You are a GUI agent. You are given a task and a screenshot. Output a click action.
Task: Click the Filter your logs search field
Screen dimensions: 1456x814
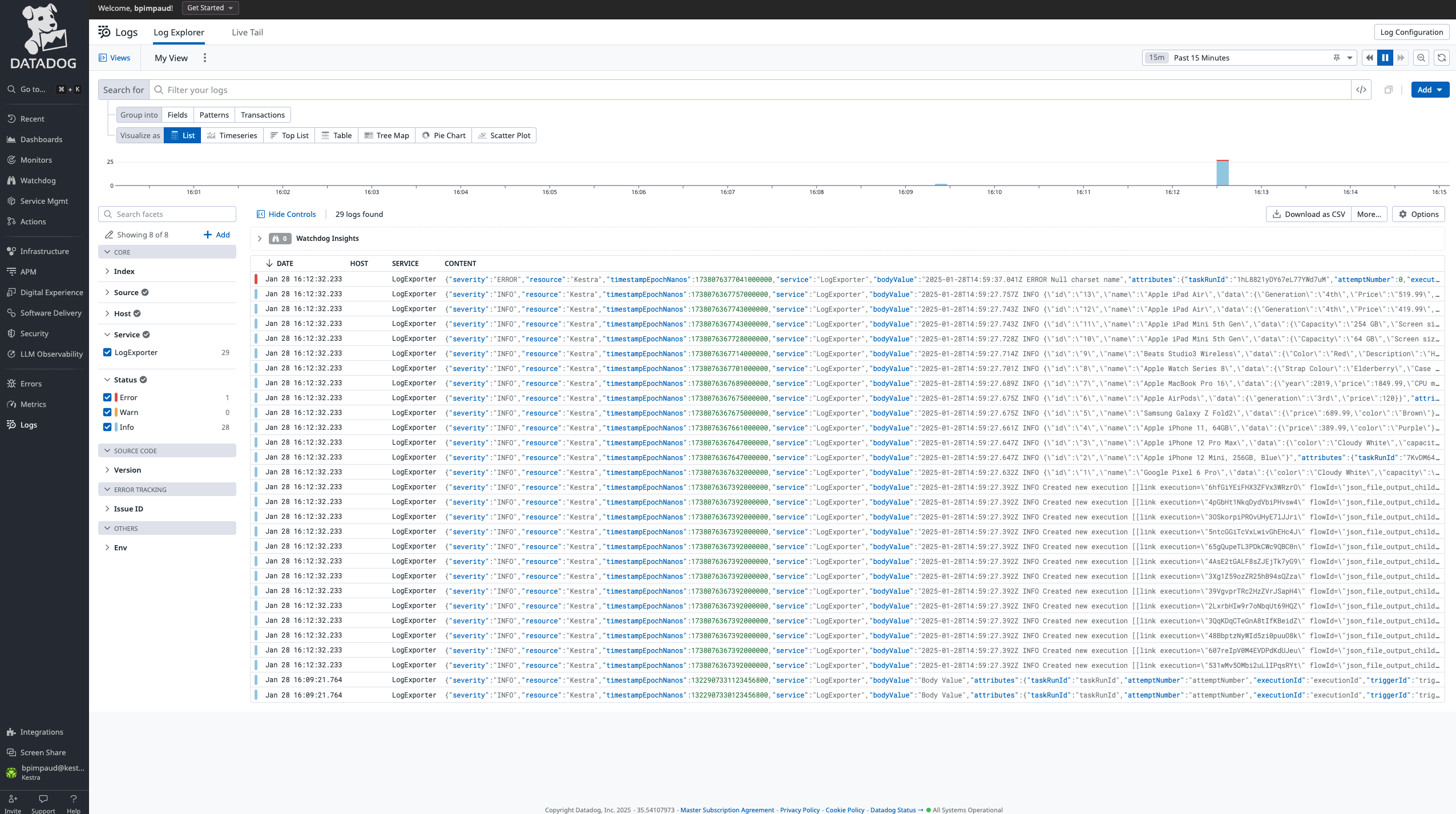coord(400,90)
